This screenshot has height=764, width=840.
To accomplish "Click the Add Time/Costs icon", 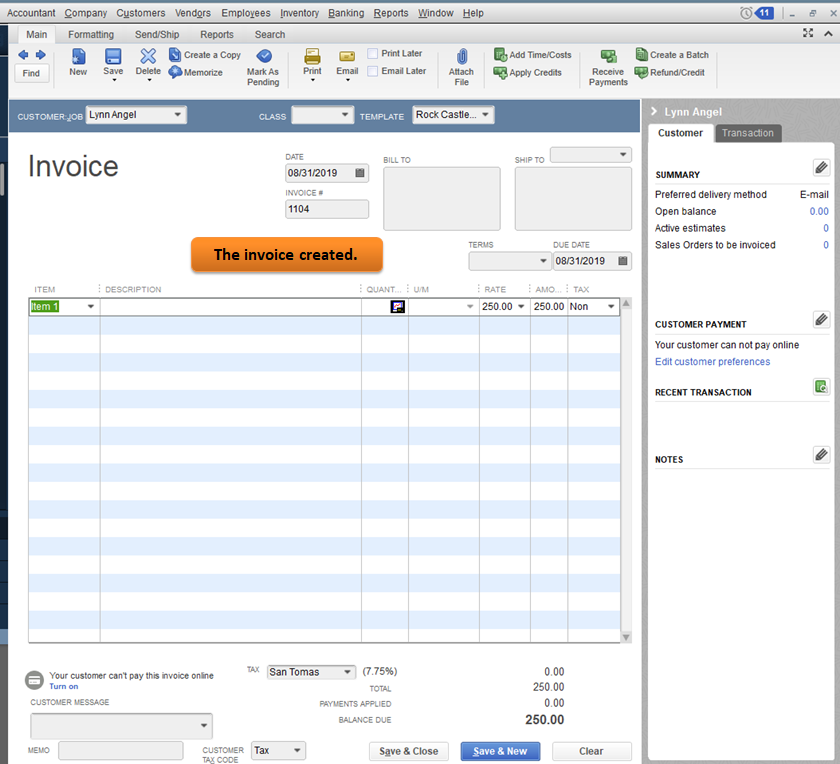I will point(500,55).
